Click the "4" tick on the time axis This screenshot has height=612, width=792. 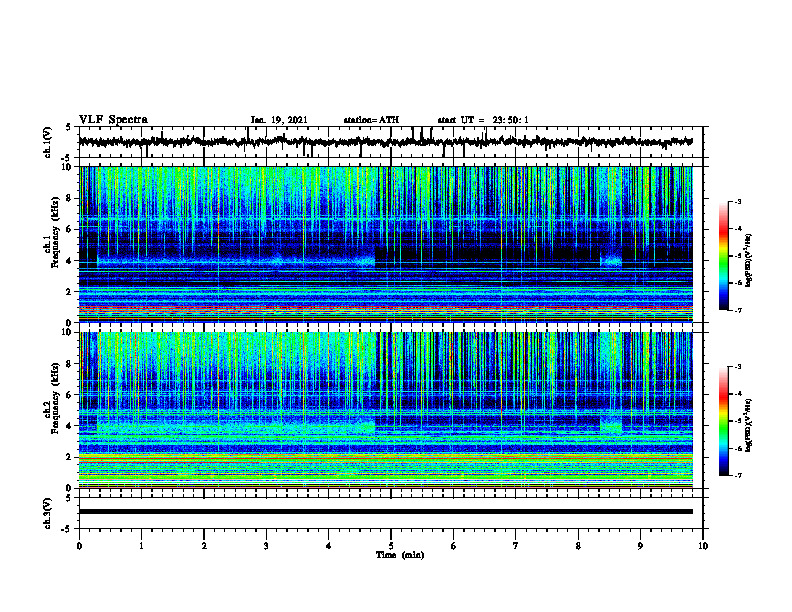click(329, 546)
